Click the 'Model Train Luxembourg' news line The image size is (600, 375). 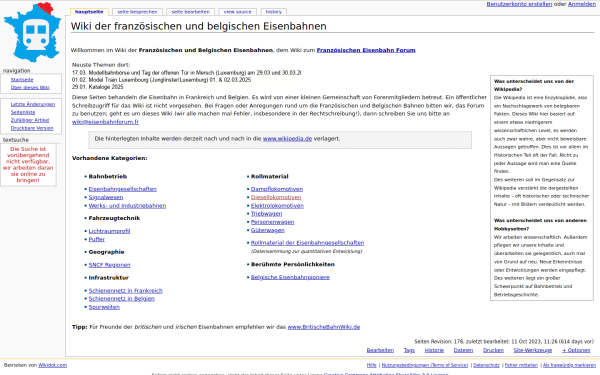[x=161, y=80]
